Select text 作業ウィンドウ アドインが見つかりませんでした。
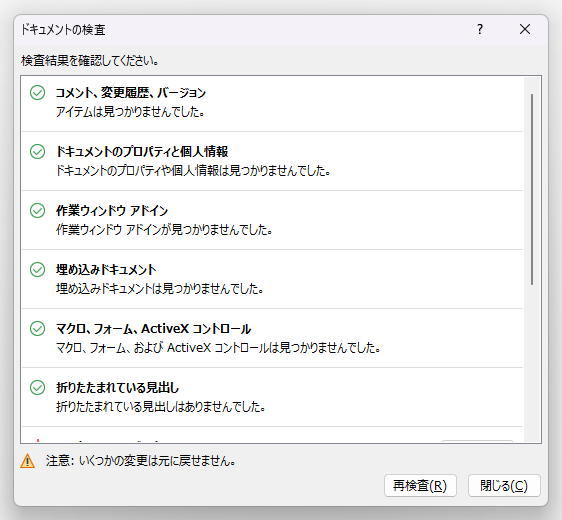Viewport: 562px width, 520px height. click(164, 230)
